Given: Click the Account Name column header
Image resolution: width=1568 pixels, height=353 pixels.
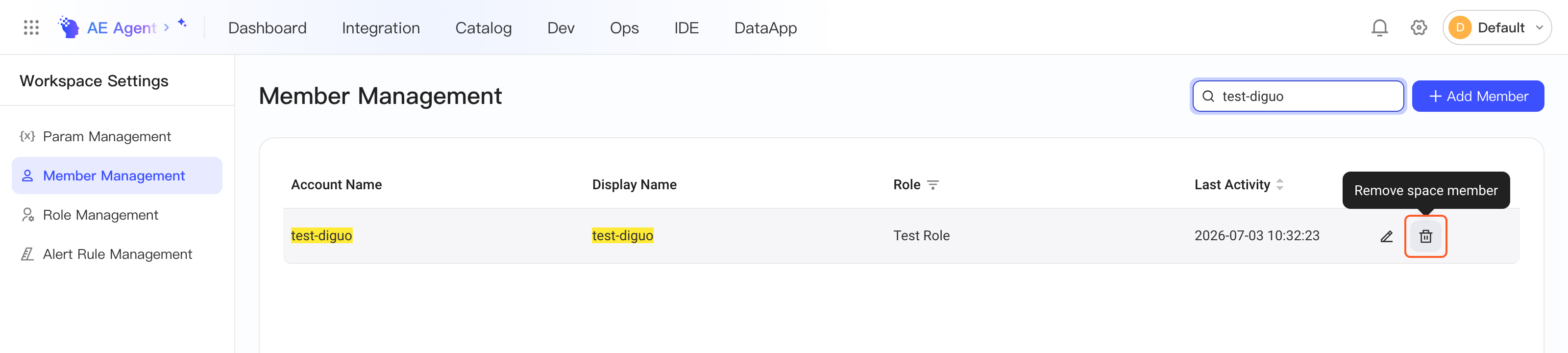Looking at the screenshot, I should pyautogui.click(x=336, y=184).
